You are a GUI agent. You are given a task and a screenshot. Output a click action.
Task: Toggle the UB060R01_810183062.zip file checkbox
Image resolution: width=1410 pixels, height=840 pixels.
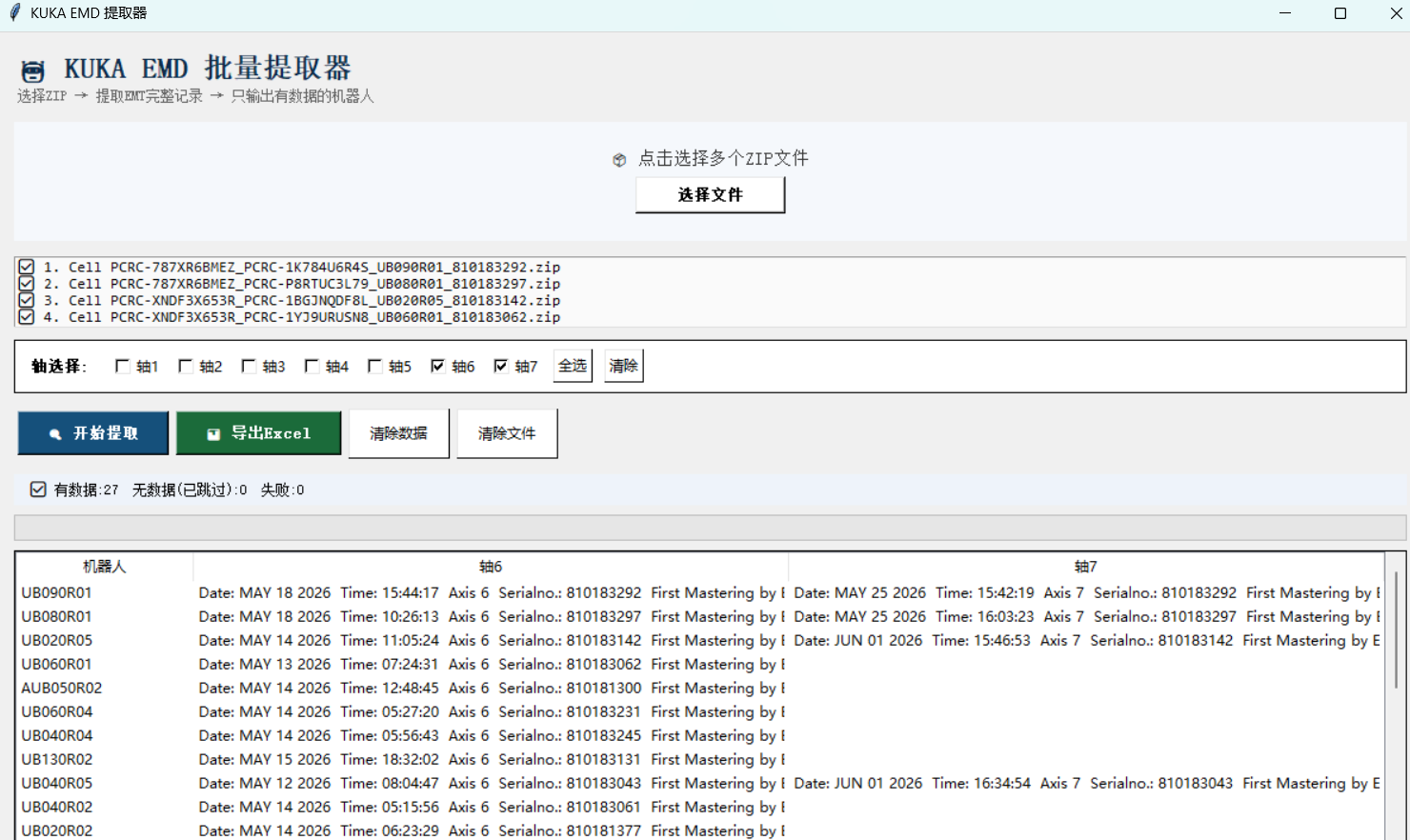coord(27,317)
